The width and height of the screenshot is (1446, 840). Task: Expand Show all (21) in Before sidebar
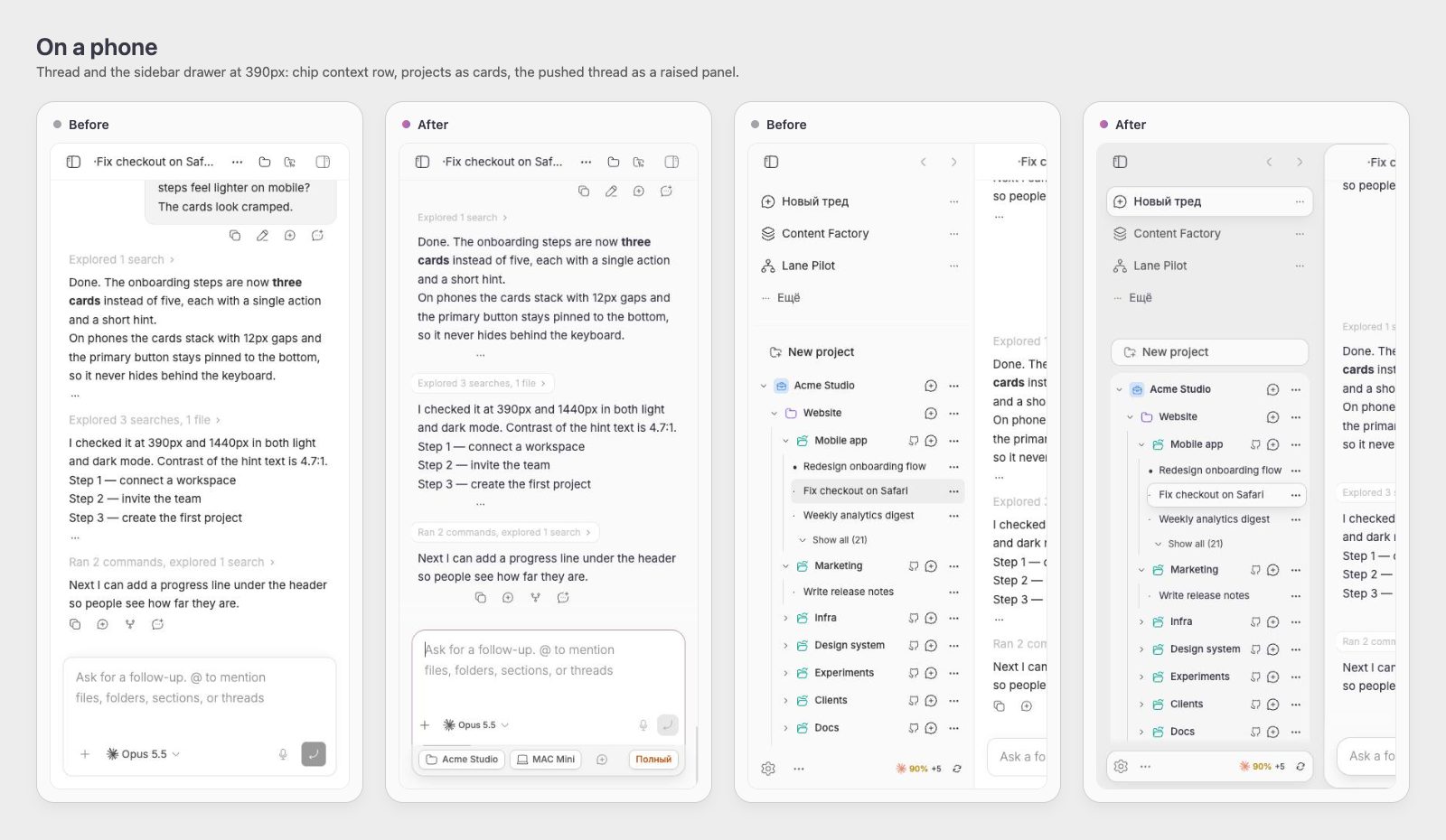pos(832,540)
